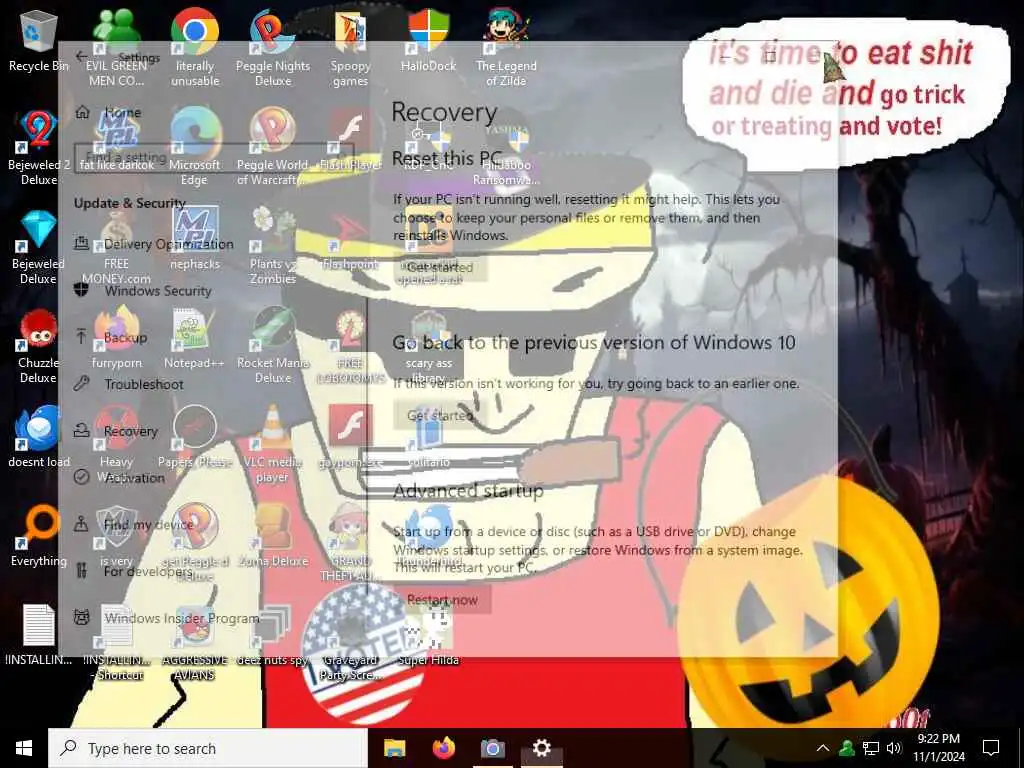Launch Peggle Nights Deluxe shortcut
The height and width of the screenshot is (768, 1024).
[x=273, y=48]
